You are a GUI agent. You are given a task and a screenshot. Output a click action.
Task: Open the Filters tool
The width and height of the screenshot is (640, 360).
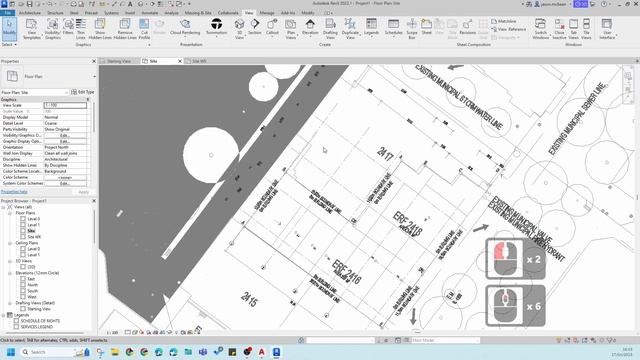(x=68, y=27)
